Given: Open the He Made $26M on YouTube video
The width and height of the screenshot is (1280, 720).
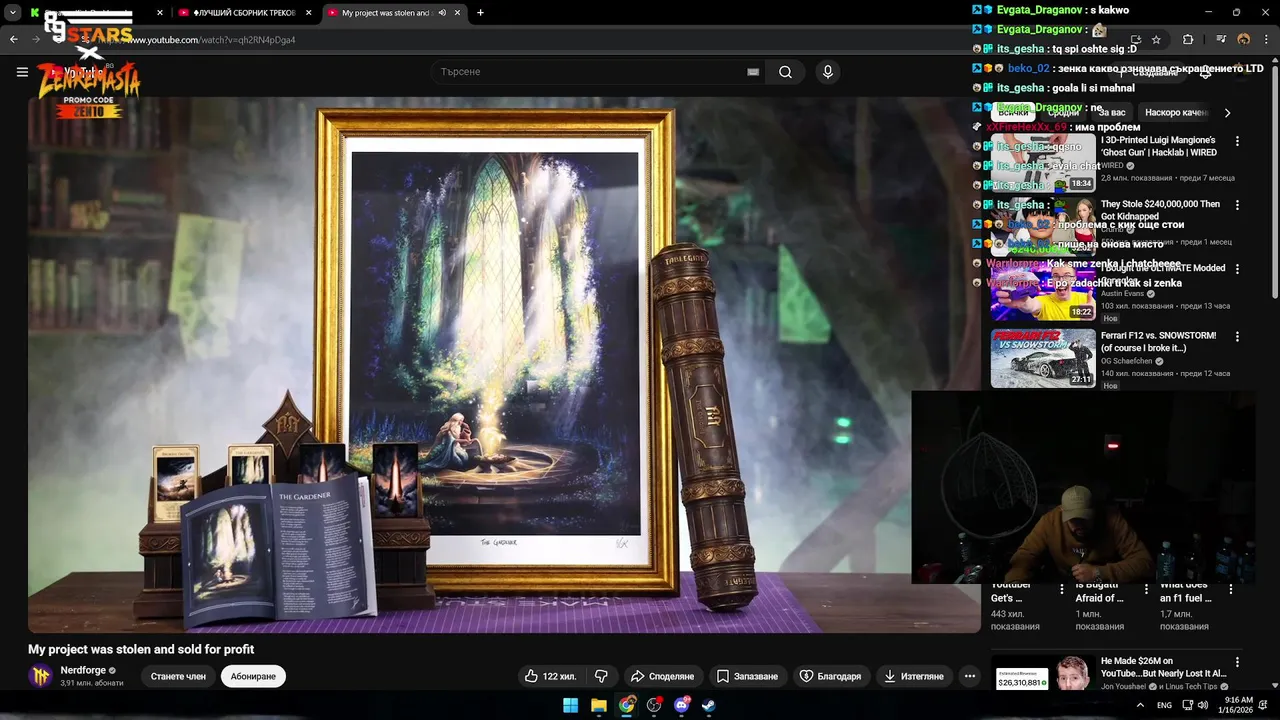Looking at the screenshot, I should pyautogui.click(x=1163, y=667).
